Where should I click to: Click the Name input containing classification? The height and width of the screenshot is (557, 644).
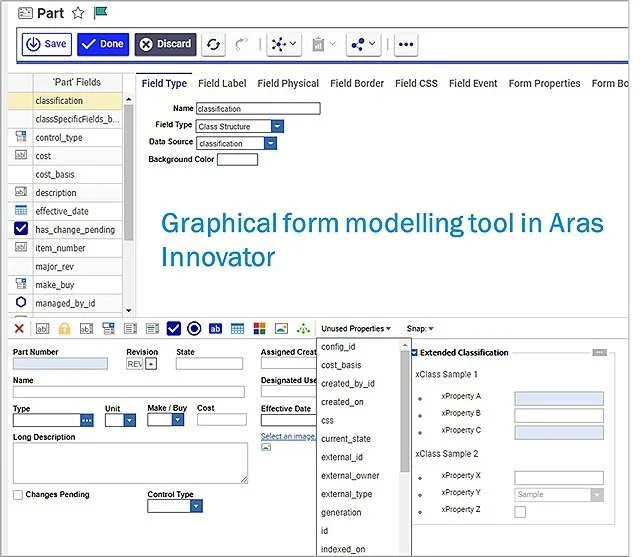258,108
